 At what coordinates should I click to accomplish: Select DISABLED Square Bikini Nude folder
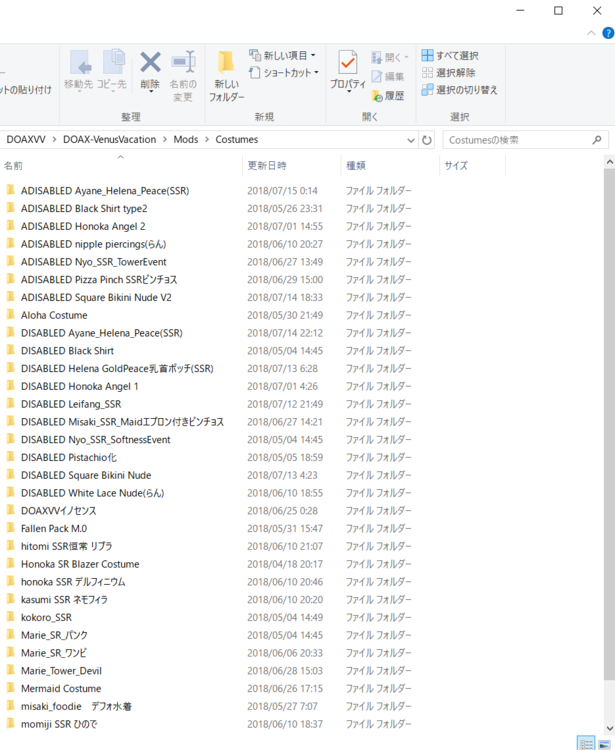(86, 475)
